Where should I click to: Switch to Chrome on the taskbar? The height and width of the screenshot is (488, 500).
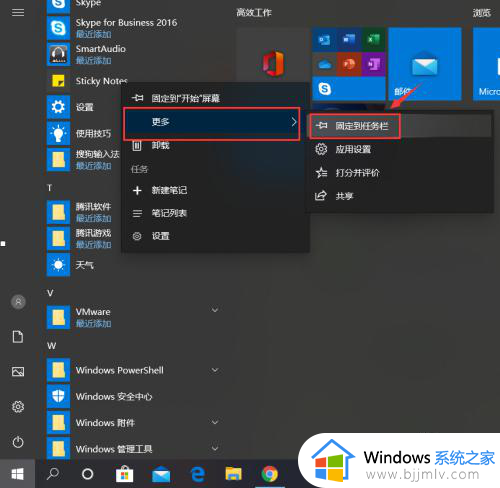pos(270,474)
